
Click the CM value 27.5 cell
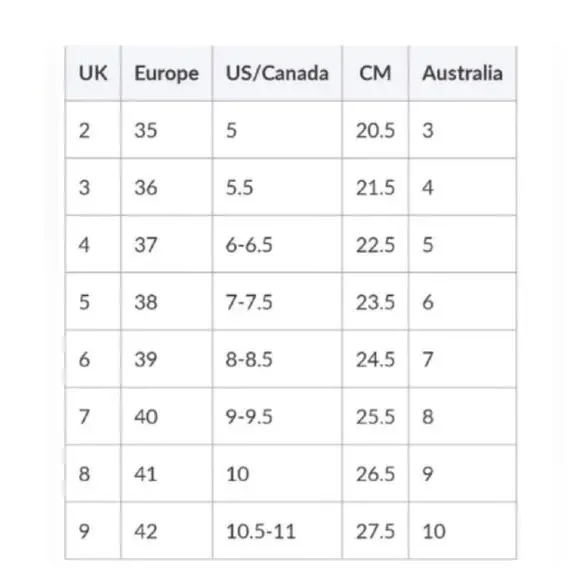click(x=375, y=531)
